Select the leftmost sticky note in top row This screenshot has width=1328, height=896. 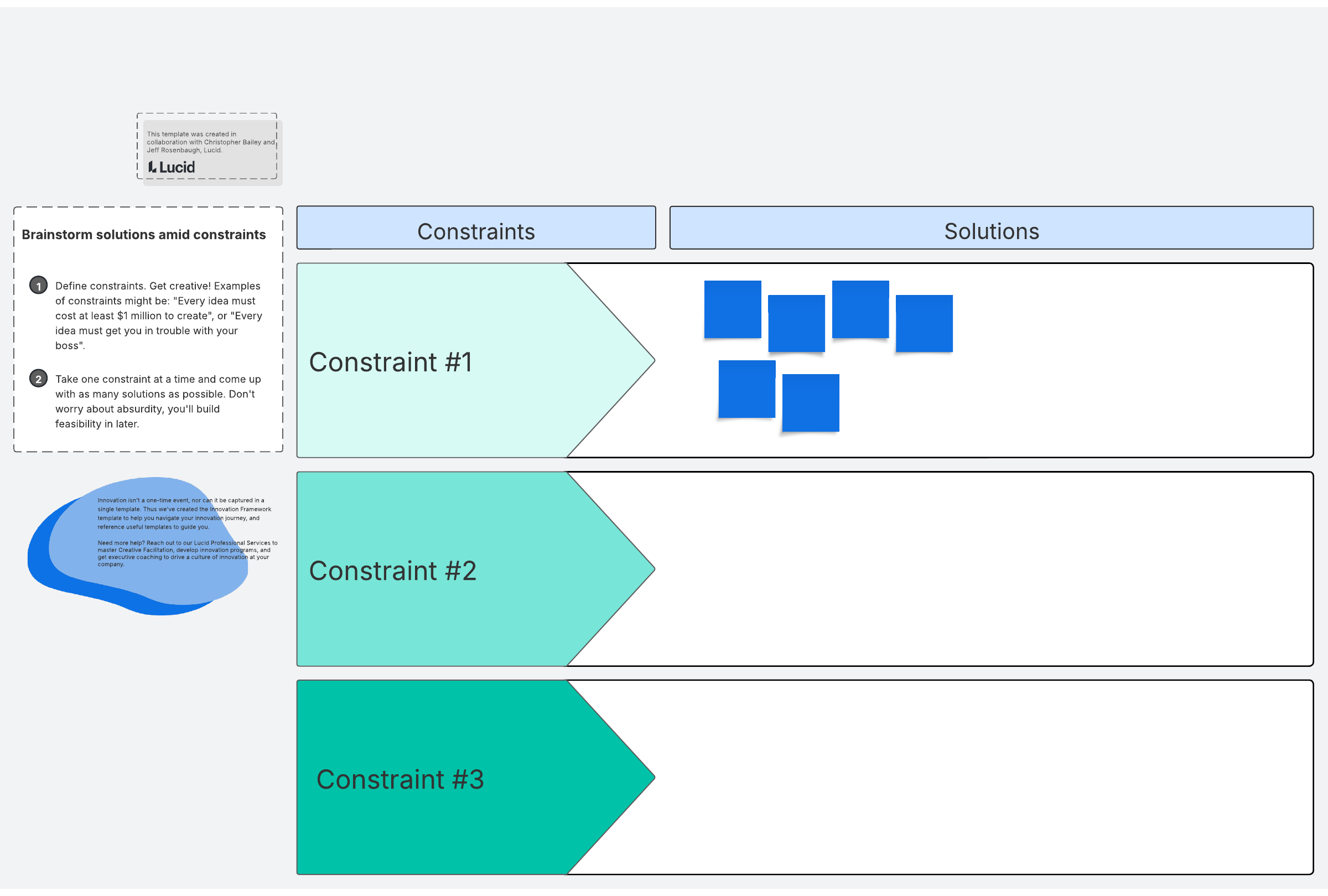(x=732, y=309)
